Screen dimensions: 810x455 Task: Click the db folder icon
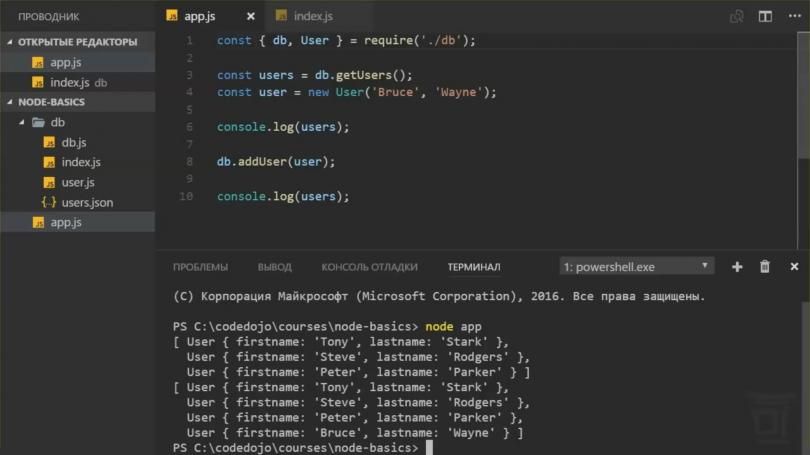38,122
